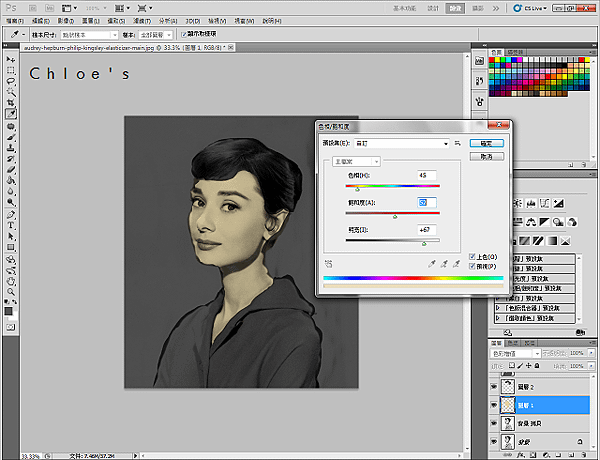600x460 pixels.
Task: Click the on-image adjustment hand icon in dialog
Action: tap(328, 264)
